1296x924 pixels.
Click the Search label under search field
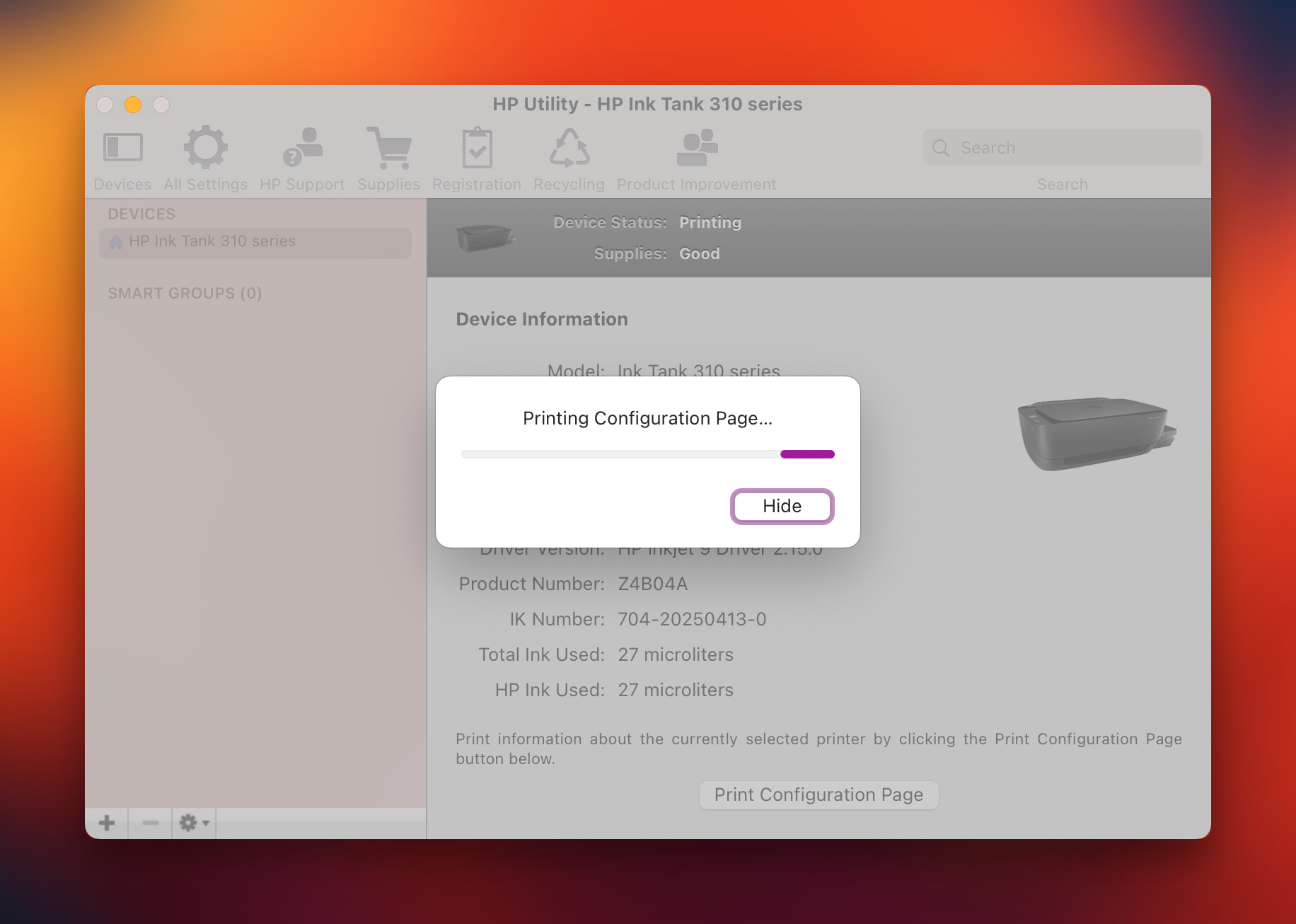tap(1062, 184)
